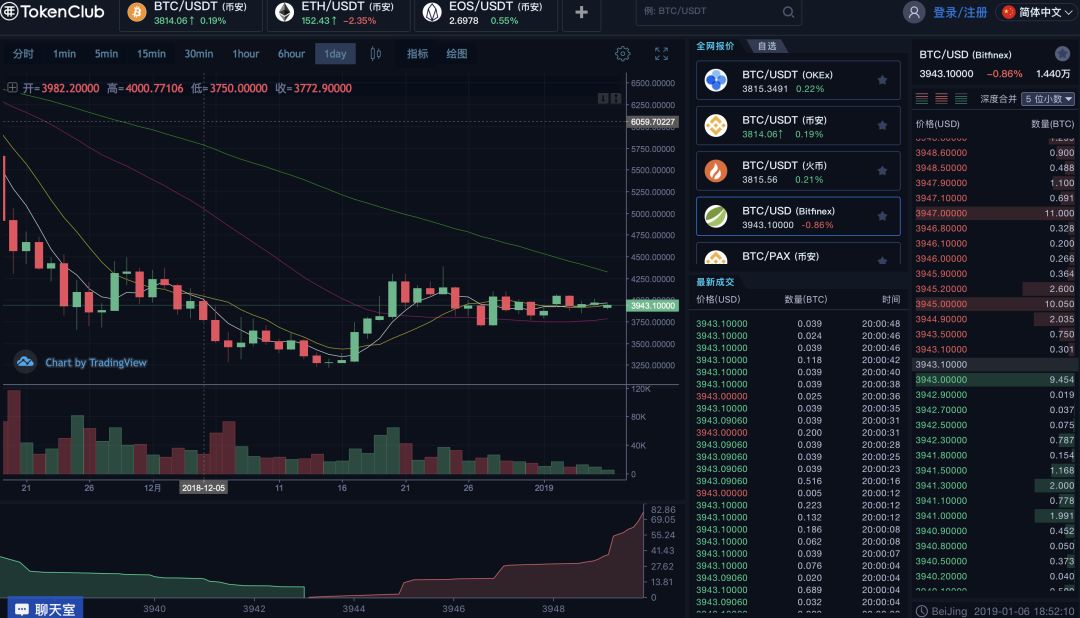1080x618 pixels.
Task: Toggle fullscreen chart mode
Action: pos(661,54)
